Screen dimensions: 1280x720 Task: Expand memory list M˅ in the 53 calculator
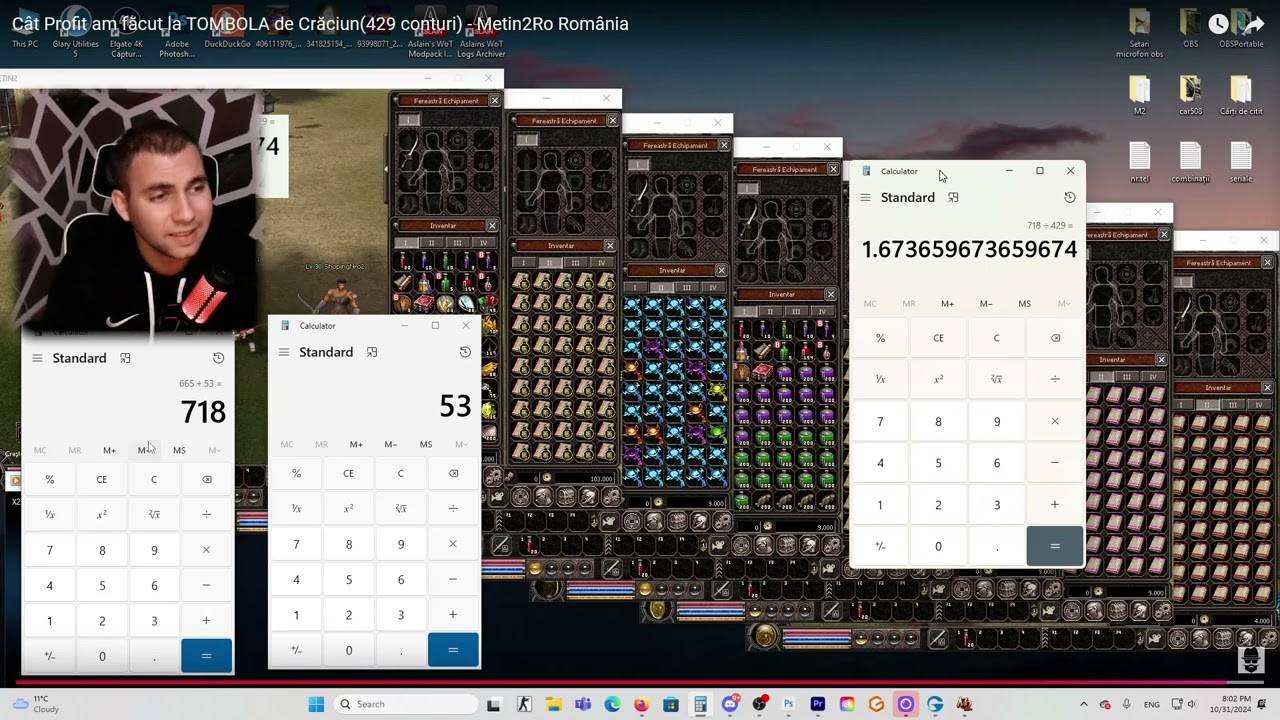[461, 444]
